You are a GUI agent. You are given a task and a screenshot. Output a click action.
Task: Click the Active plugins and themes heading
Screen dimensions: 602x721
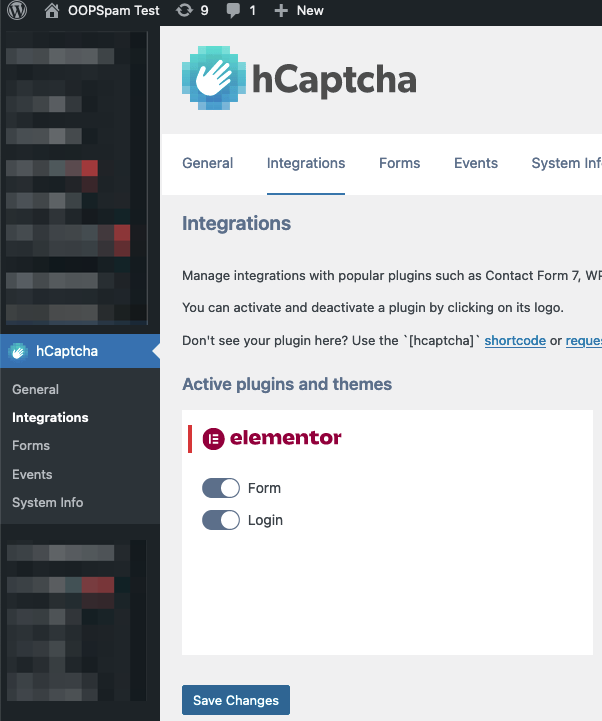(287, 384)
